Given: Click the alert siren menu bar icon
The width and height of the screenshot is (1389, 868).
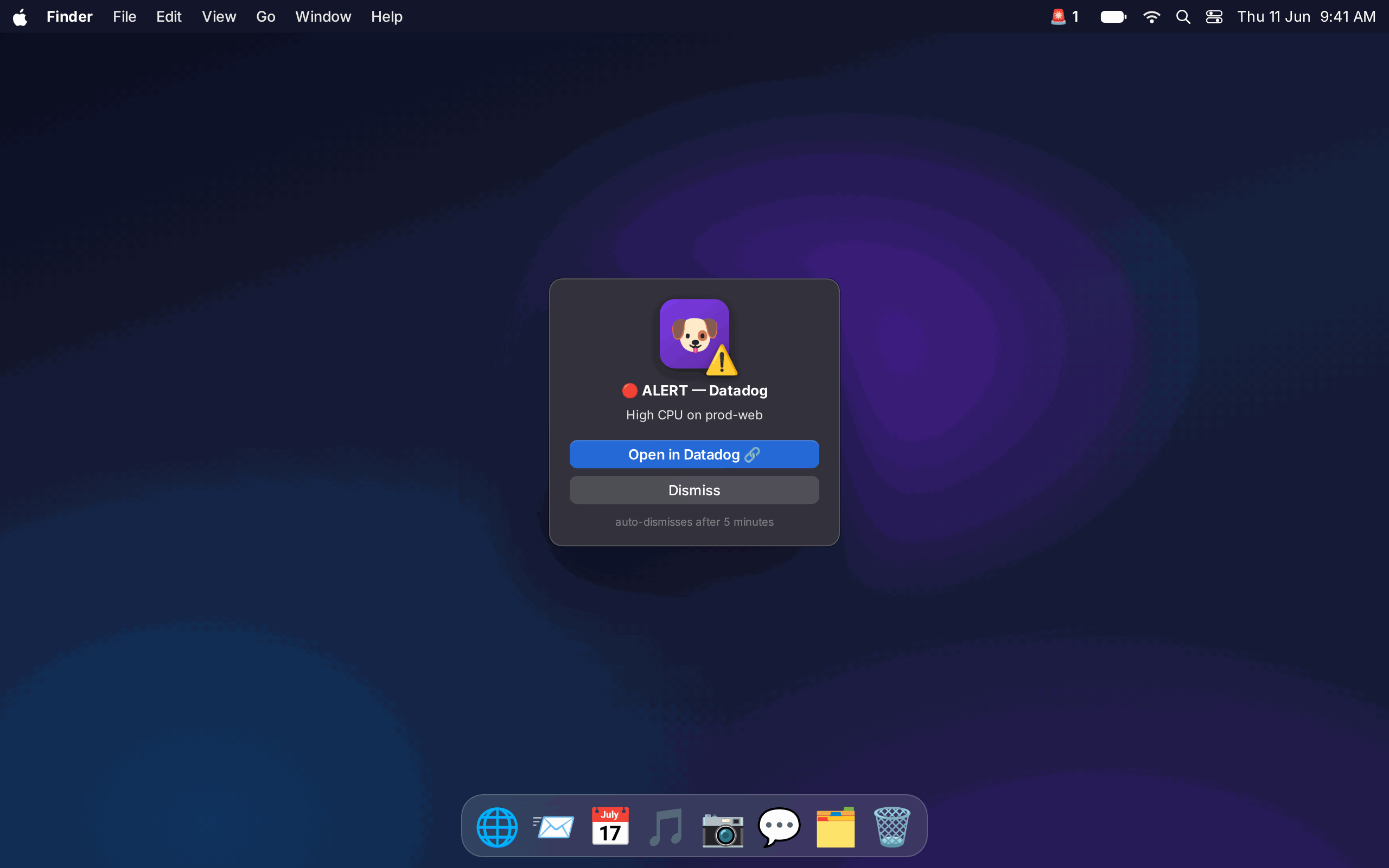Looking at the screenshot, I should point(1065,17).
